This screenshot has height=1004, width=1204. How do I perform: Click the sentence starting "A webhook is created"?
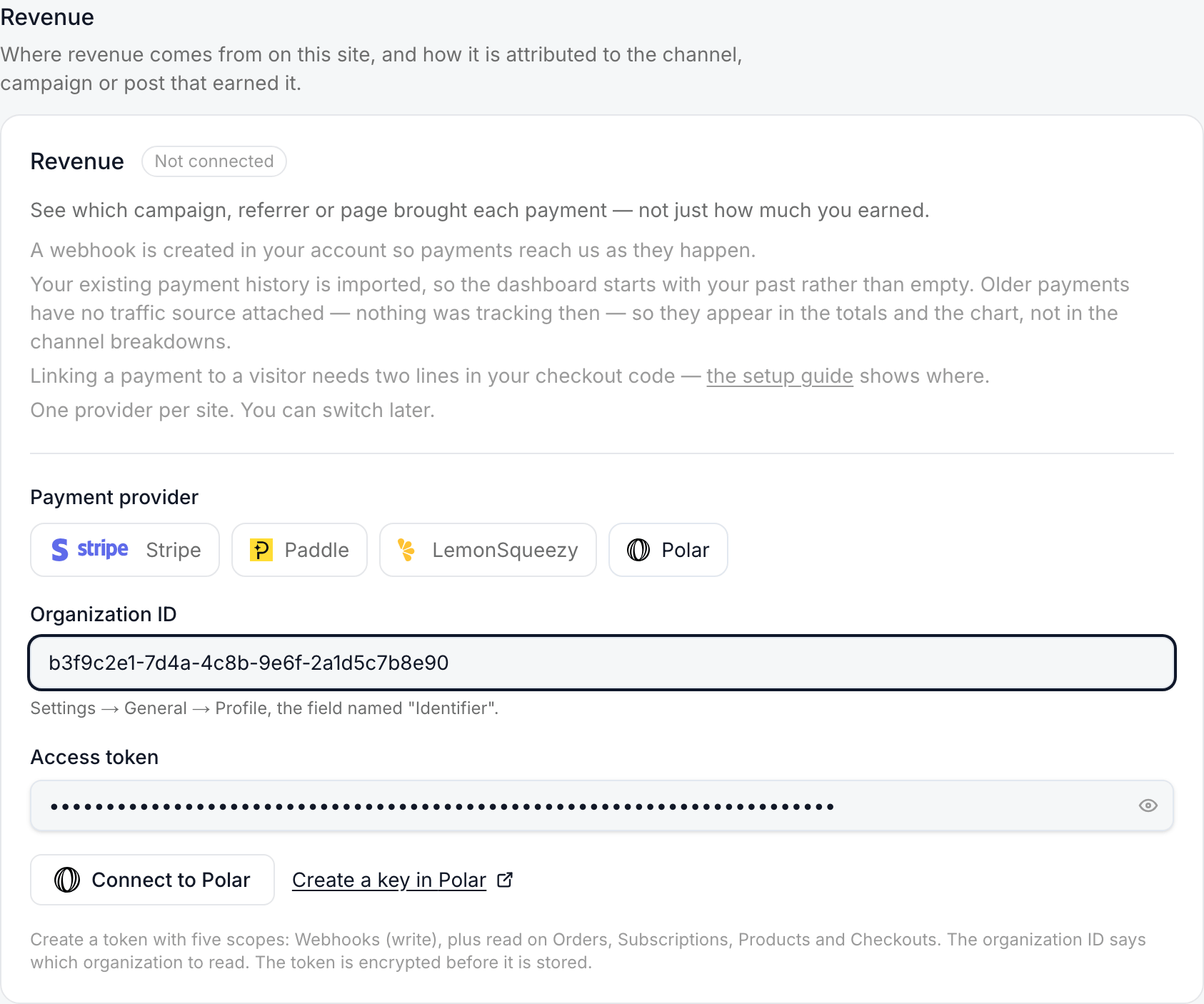pos(393,250)
